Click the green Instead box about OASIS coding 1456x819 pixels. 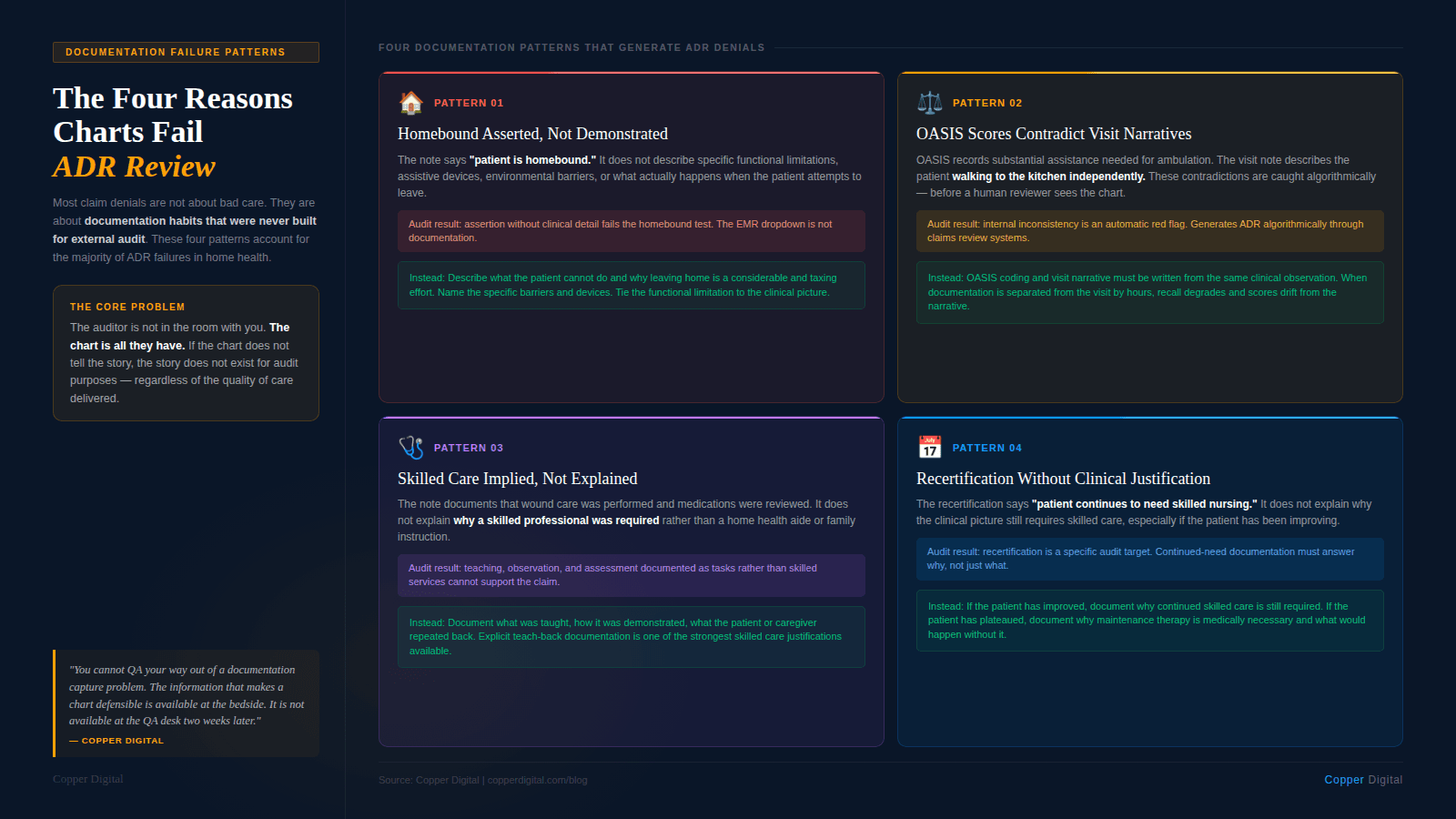coord(1150,292)
